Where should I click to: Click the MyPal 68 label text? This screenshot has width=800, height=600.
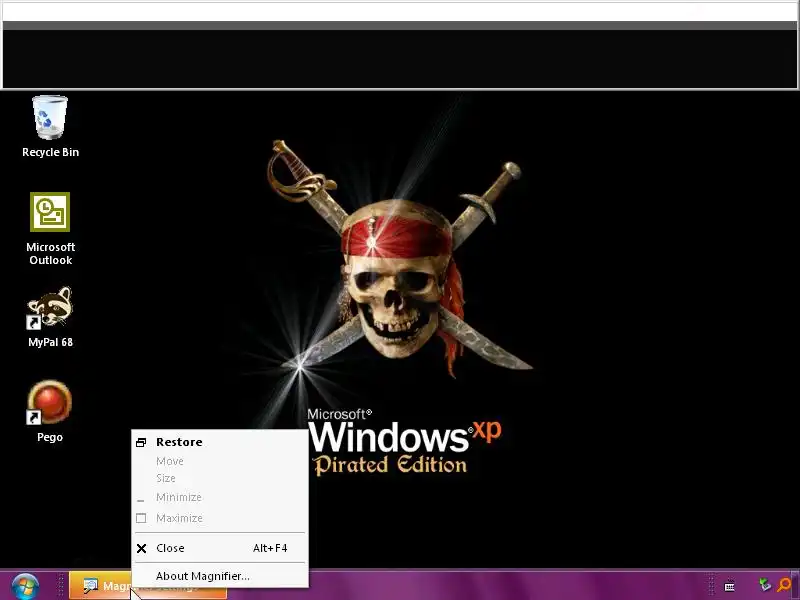[x=51, y=342]
